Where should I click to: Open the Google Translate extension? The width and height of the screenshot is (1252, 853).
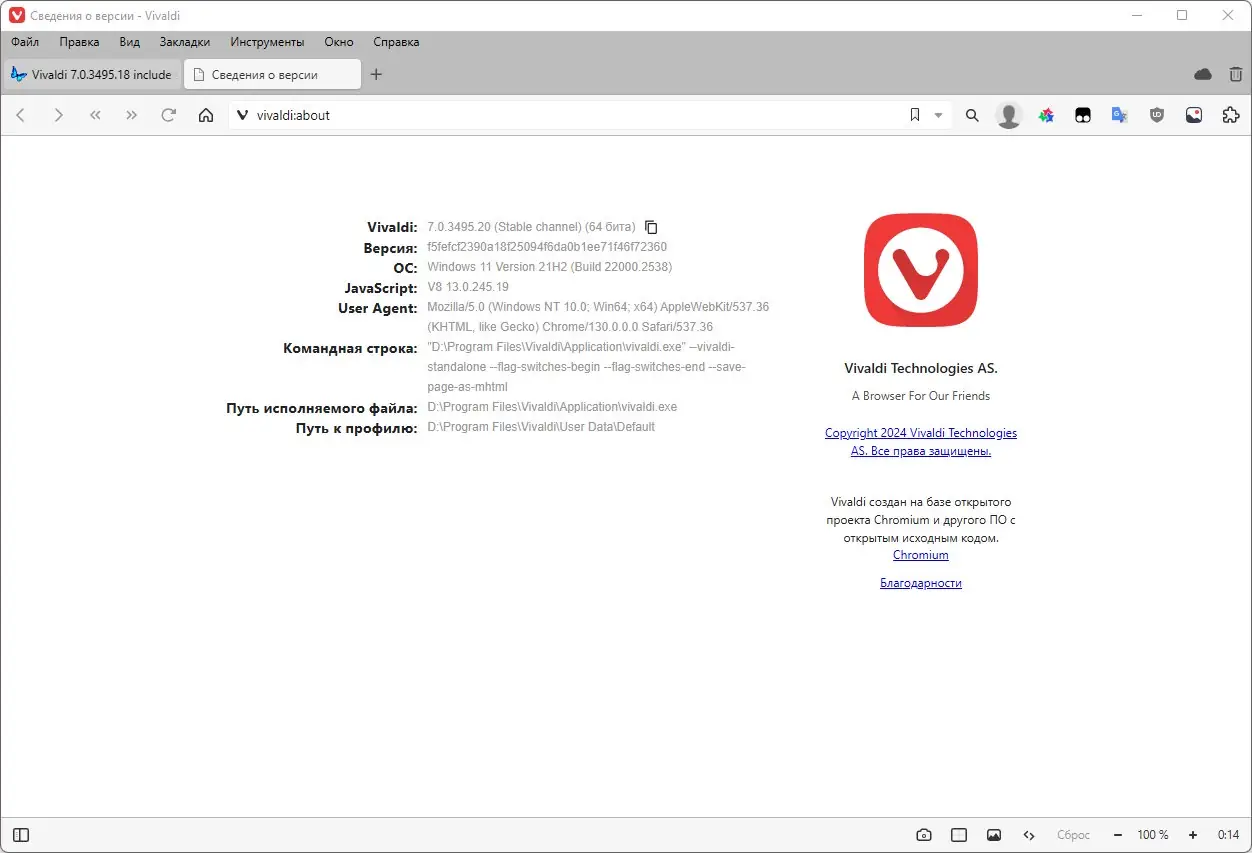[1120, 115]
